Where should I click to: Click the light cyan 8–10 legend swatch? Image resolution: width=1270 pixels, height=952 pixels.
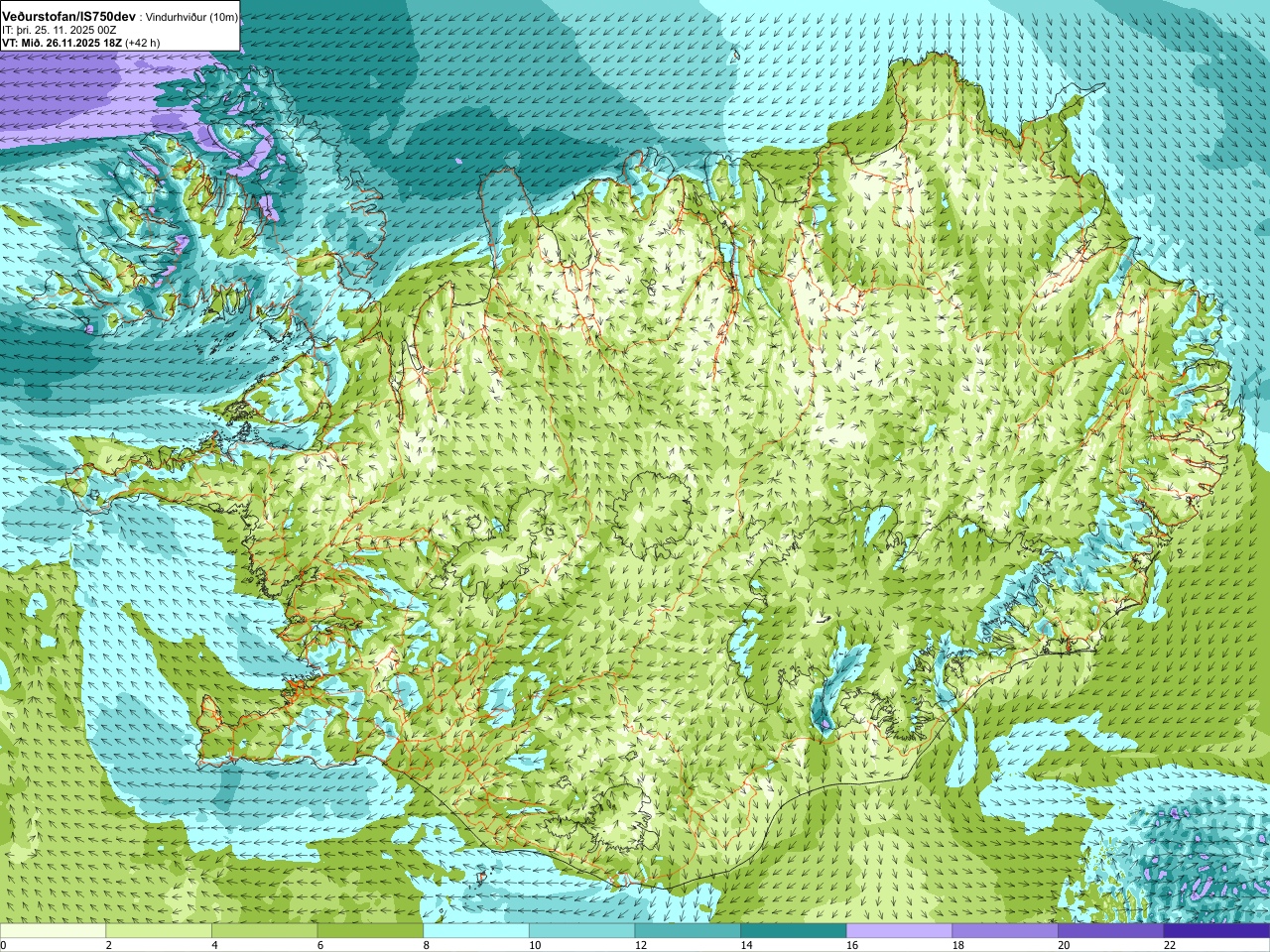476,931
